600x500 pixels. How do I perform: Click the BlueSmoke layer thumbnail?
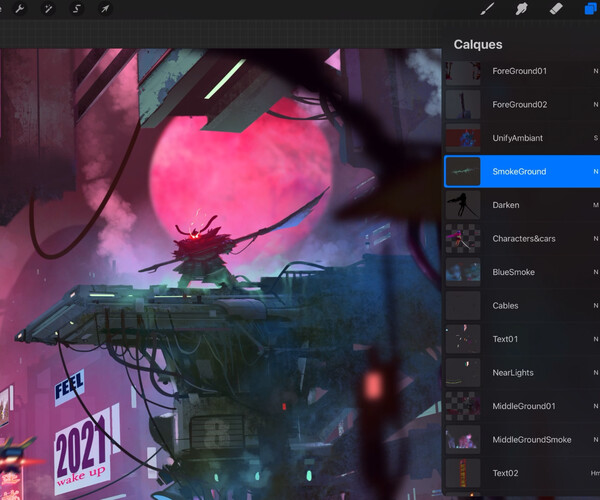click(463, 272)
